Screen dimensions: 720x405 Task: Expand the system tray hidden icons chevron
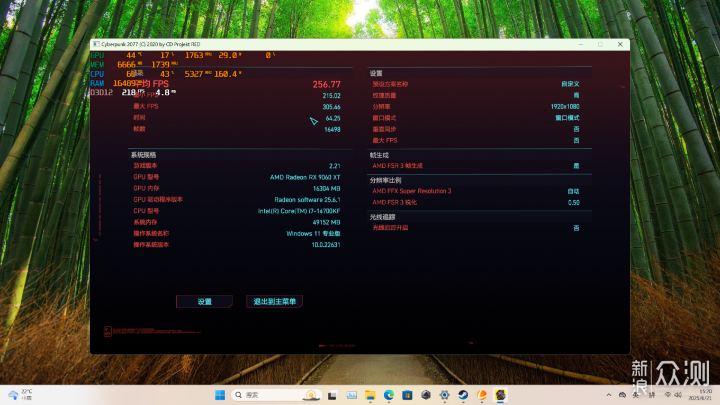tap(609, 395)
